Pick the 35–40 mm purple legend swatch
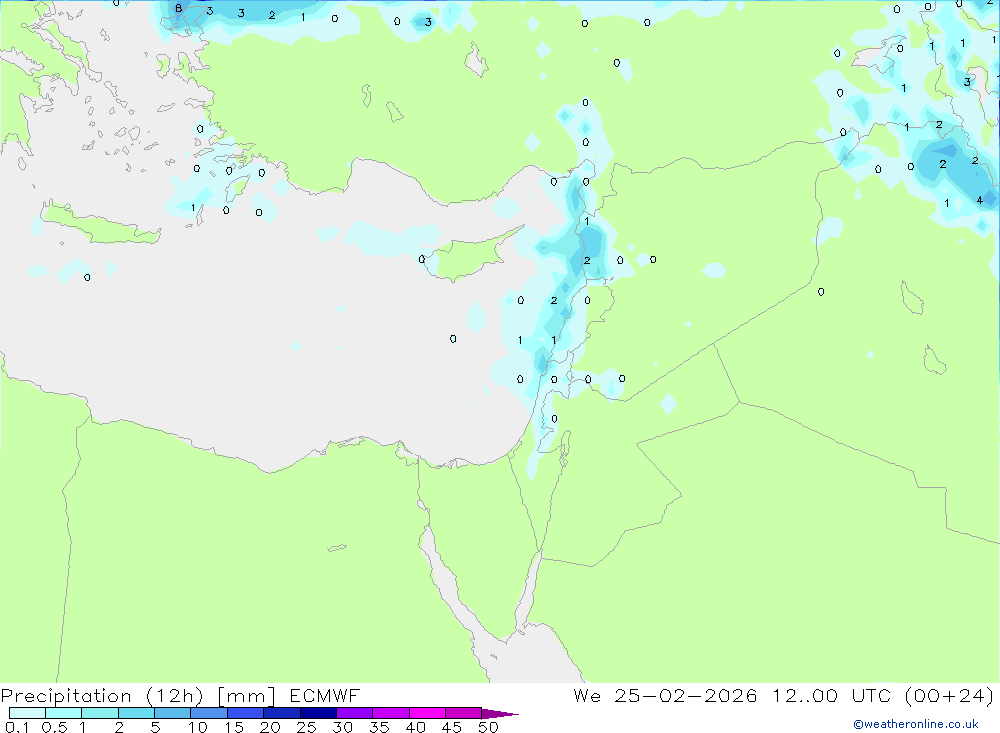 tap(391, 713)
